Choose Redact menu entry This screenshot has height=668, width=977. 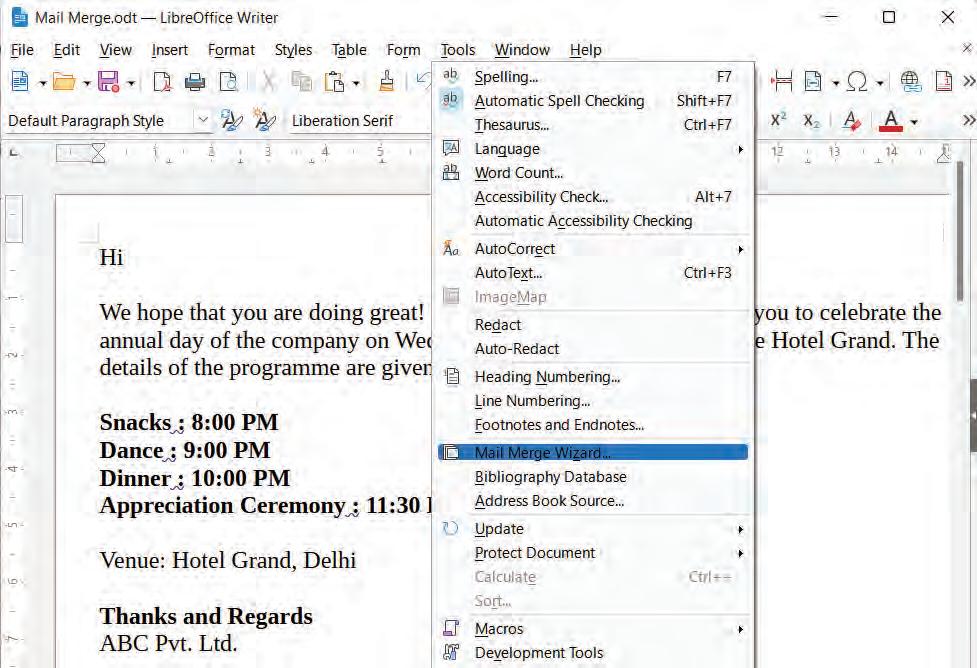[x=593, y=325]
